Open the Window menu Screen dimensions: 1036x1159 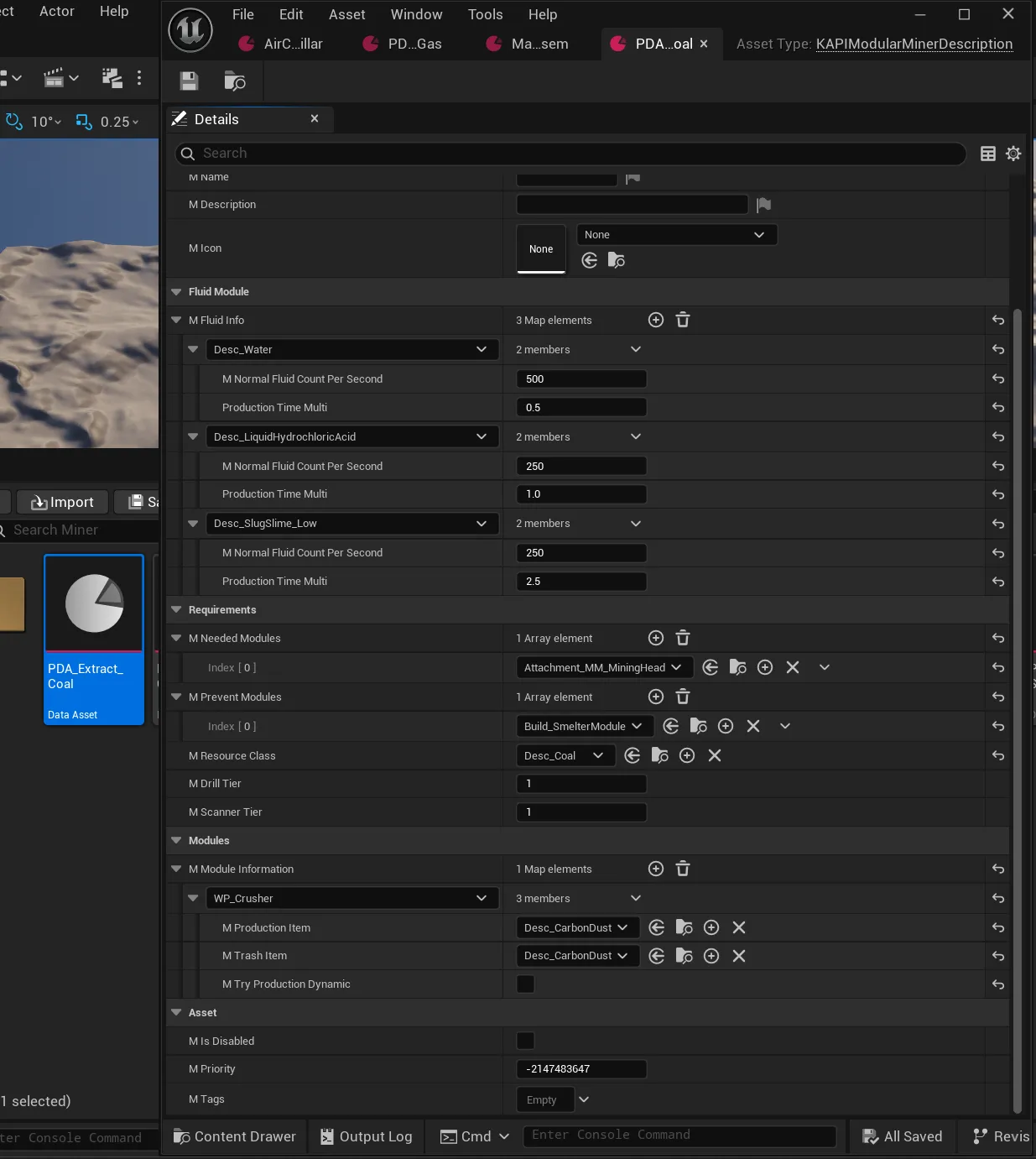[x=417, y=14]
